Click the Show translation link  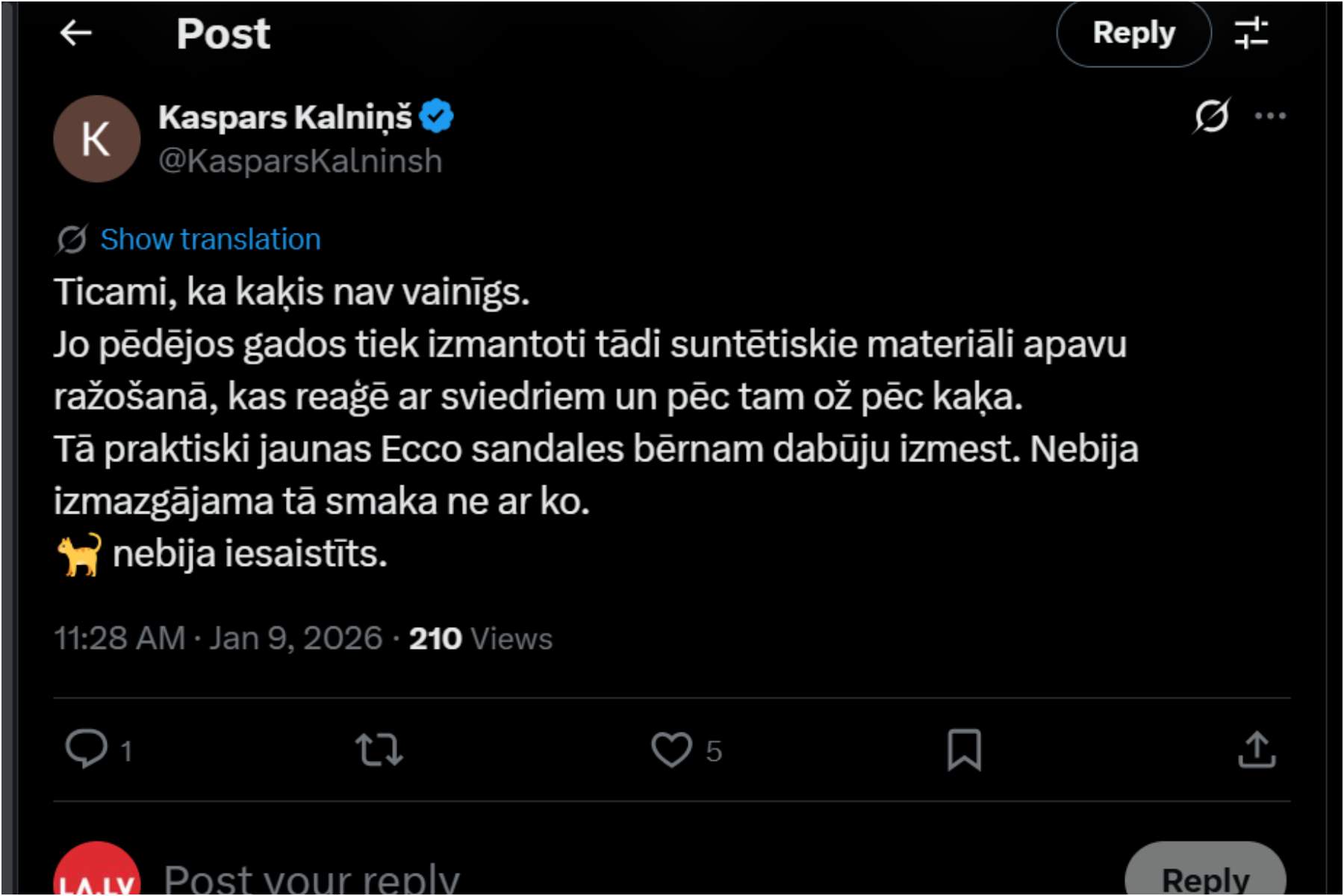[210, 240]
